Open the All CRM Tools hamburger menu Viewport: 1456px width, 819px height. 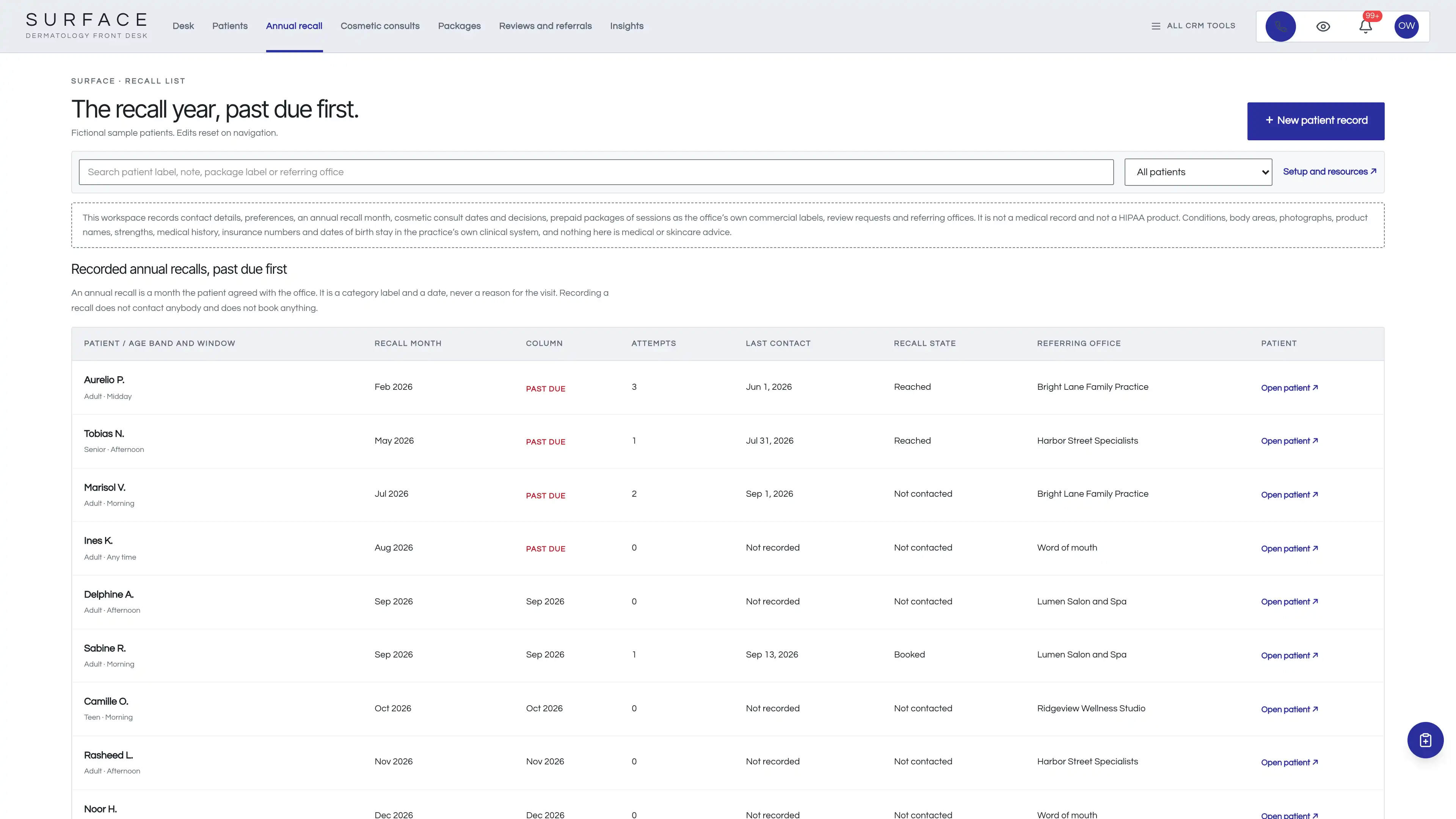[x=1193, y=26]
